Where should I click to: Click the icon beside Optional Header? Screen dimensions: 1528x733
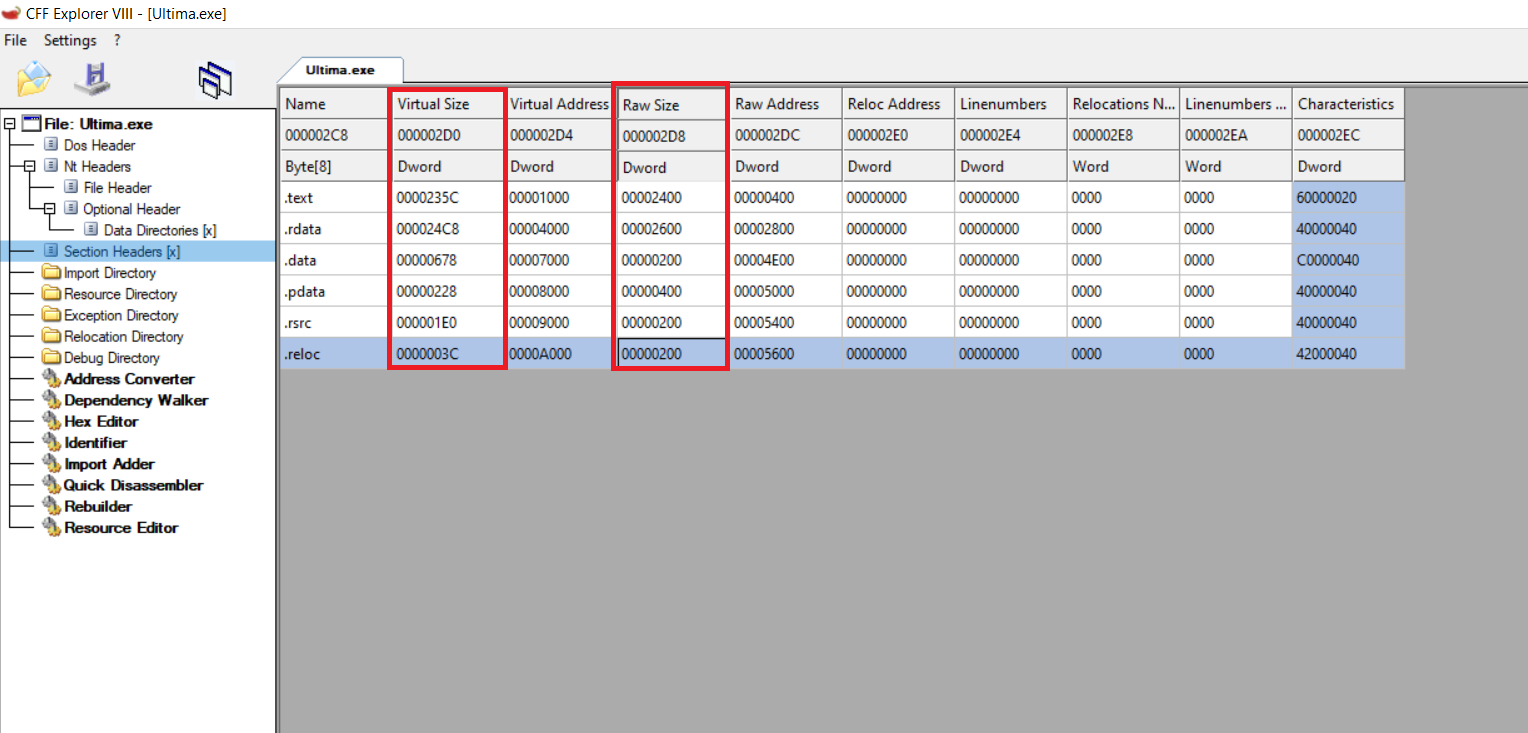point(71,209)
